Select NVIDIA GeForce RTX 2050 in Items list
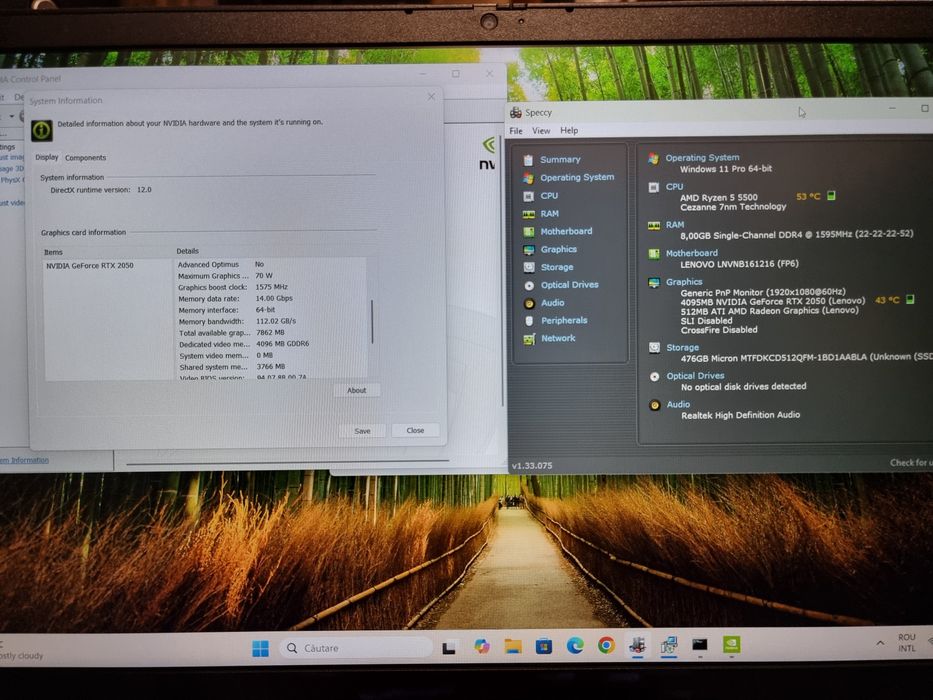The width and height of the screenshot is (933, 700). click(90, 265)
